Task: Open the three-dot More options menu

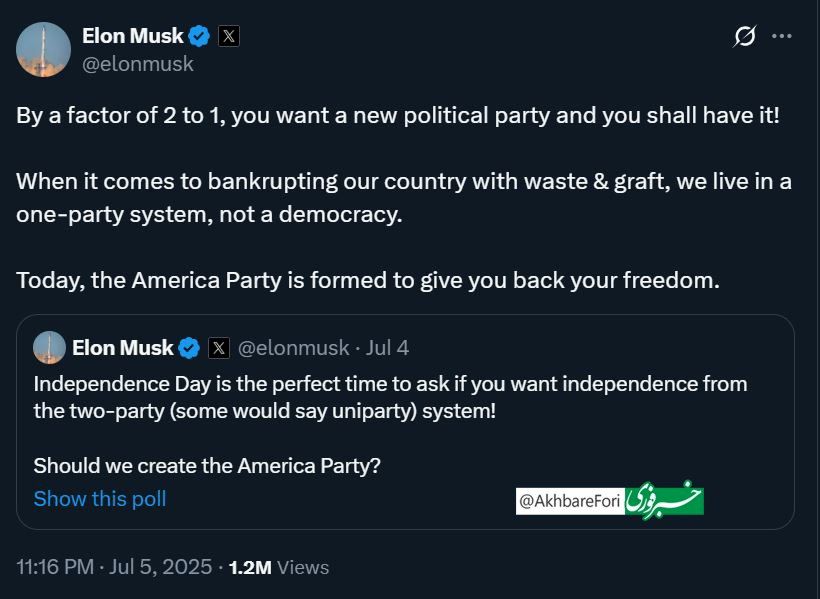Action: pos(782,37)
